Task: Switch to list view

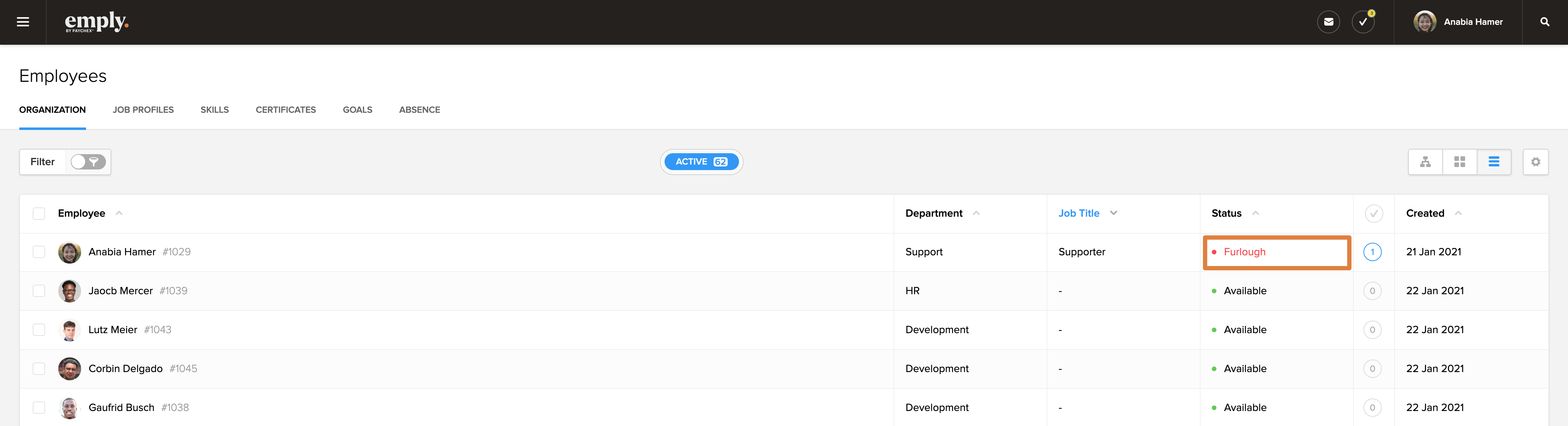Action: [x=1493, y=162]
